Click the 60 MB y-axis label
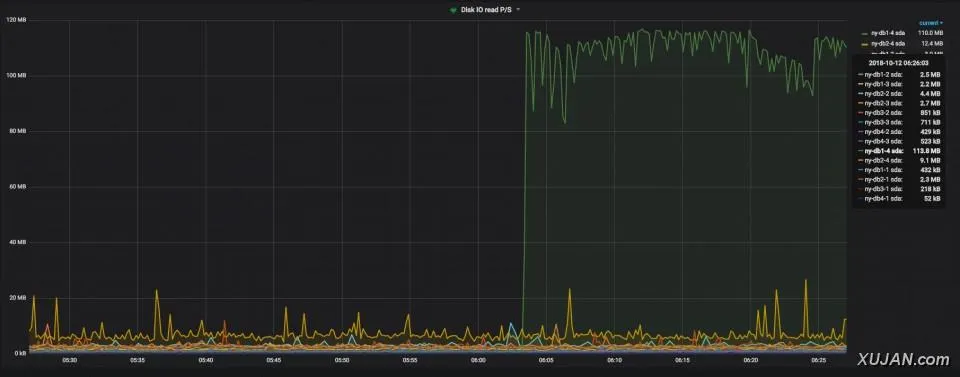960x377 pixels. [x=18, y=187]
